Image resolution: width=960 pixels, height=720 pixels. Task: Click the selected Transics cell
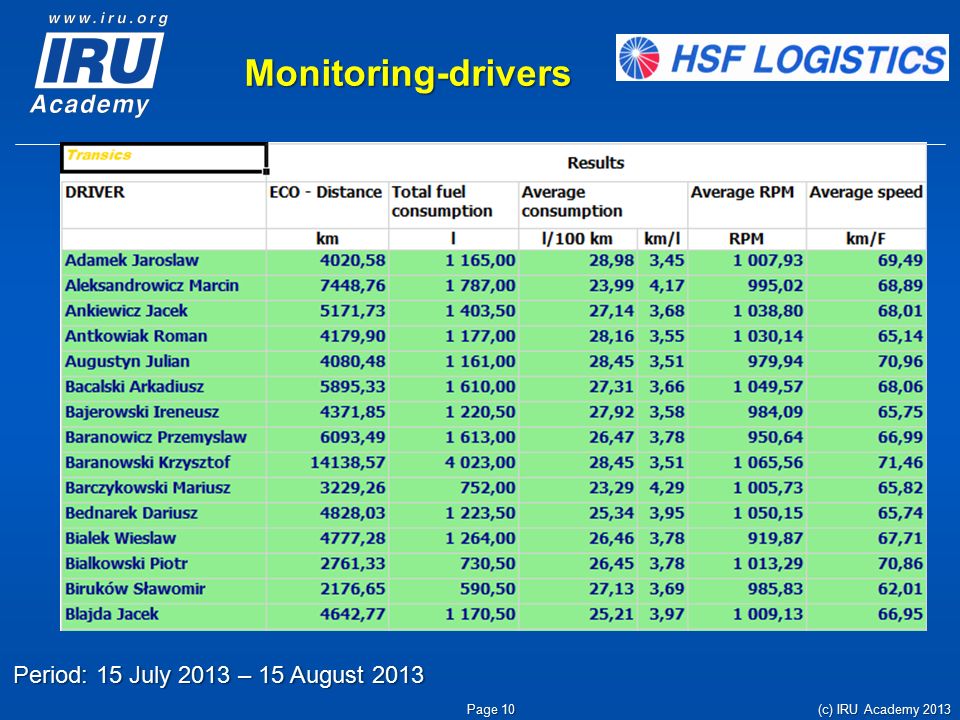coord(163,158)
